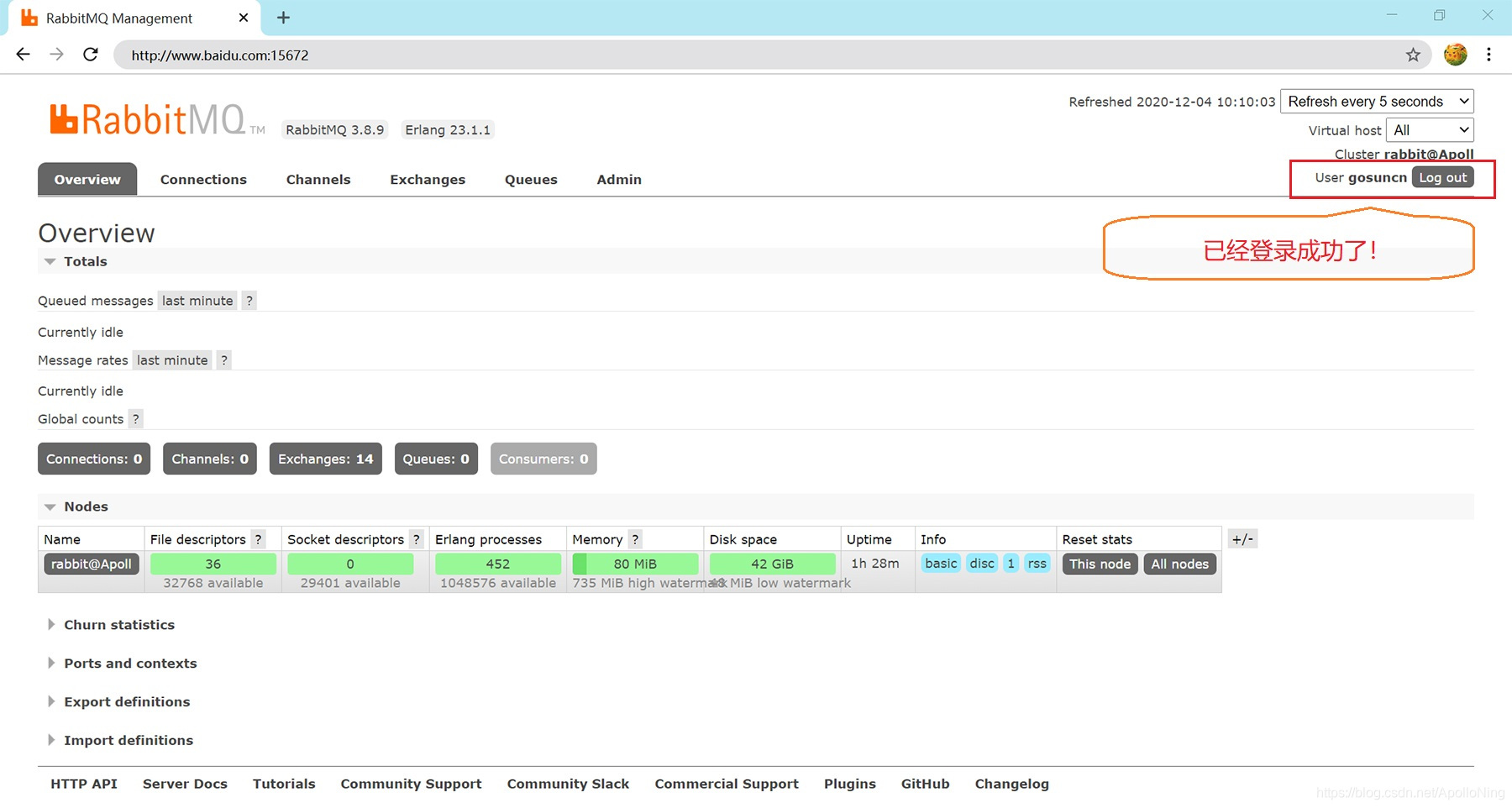The width and height of the screenshot is (1512, 808).
Task: Click the Queues: 0 count button
Action: (436, 459)
